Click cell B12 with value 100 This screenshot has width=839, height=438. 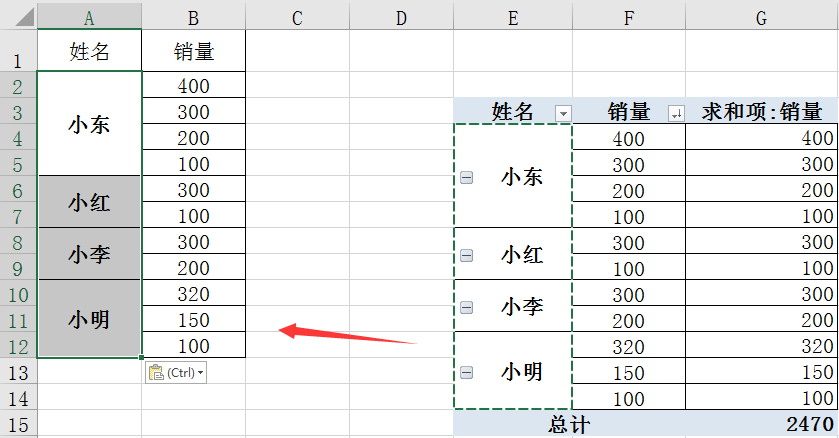193,345
